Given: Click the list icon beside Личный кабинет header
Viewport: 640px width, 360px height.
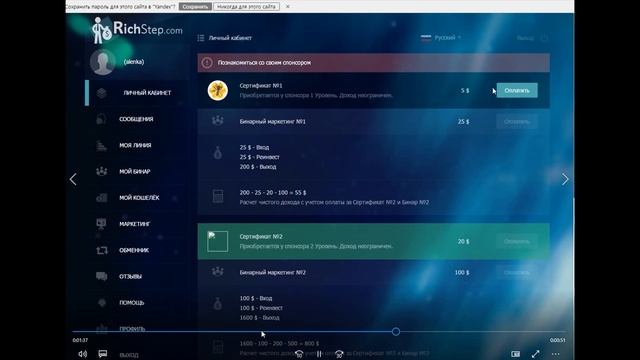Looking at the screenshot, I should click(200, 38).
